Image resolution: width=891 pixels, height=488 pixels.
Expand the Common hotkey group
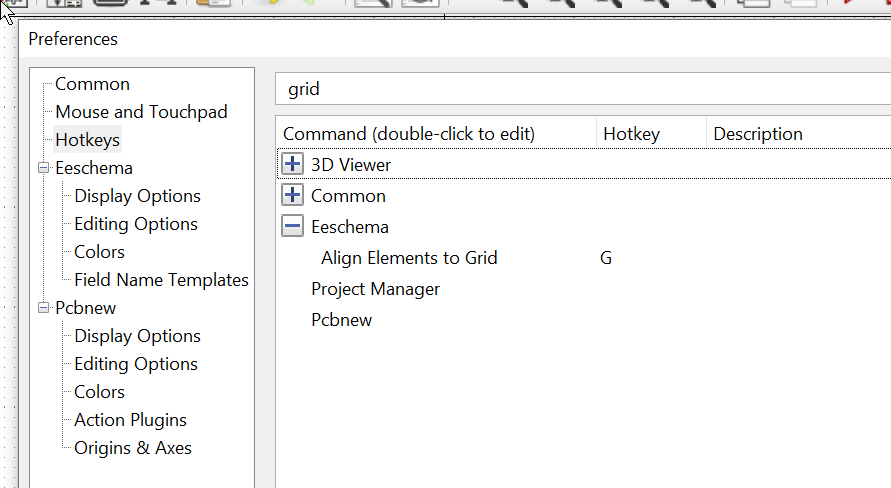point(293,196)
